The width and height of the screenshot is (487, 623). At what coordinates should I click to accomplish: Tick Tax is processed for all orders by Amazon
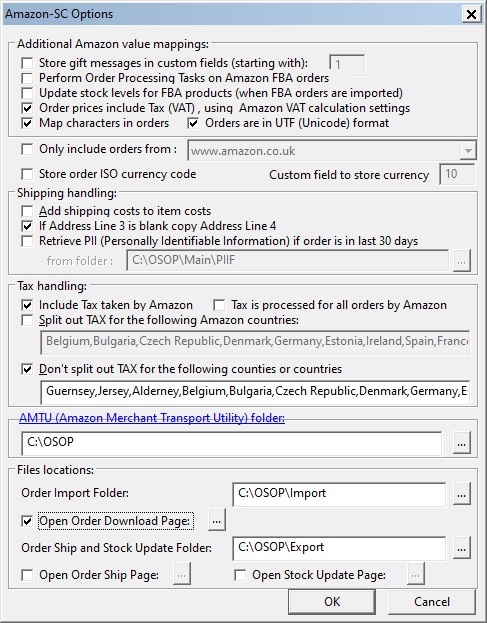click(x=219, y=305)
